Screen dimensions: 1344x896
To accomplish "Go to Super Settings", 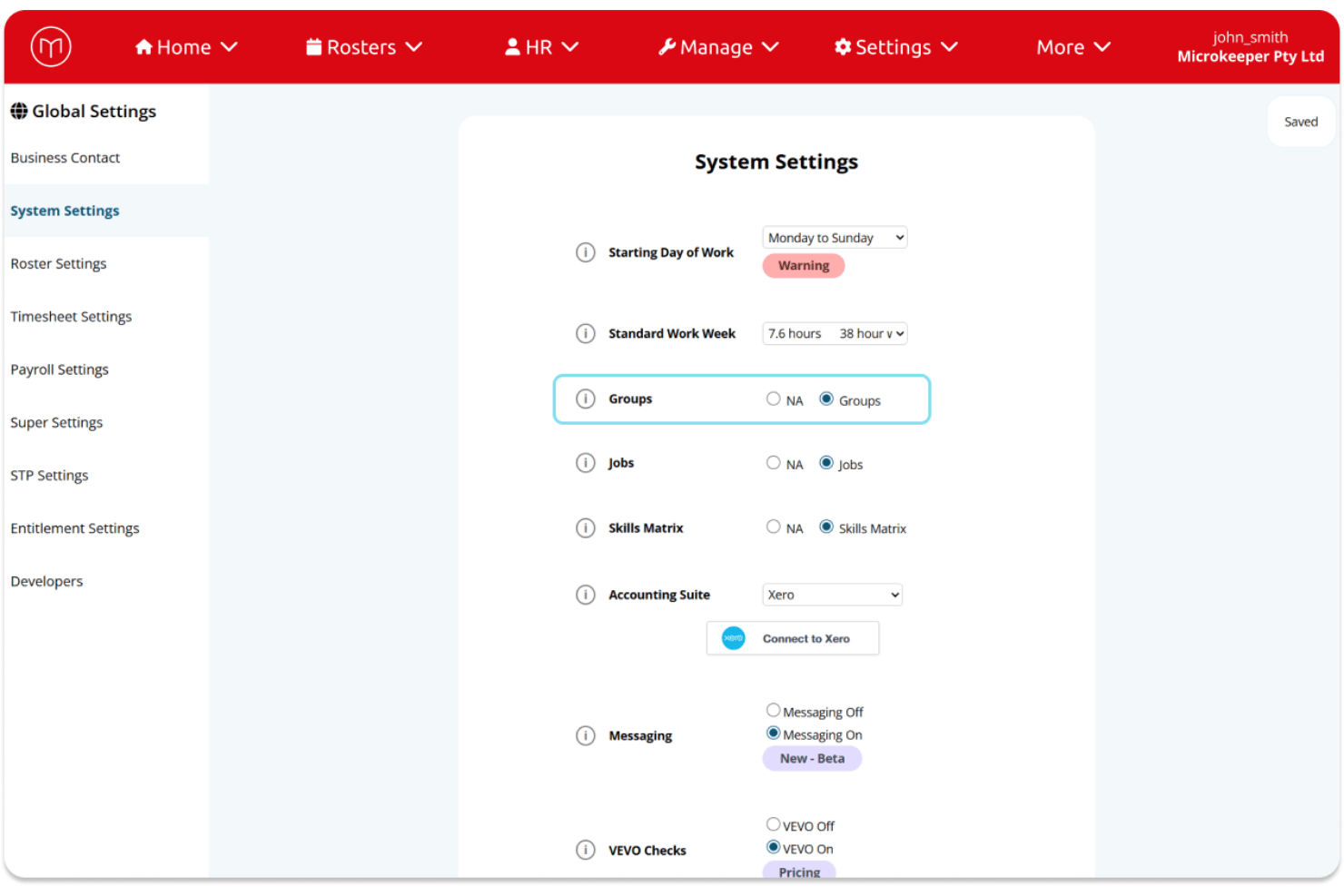I will 56,422.
